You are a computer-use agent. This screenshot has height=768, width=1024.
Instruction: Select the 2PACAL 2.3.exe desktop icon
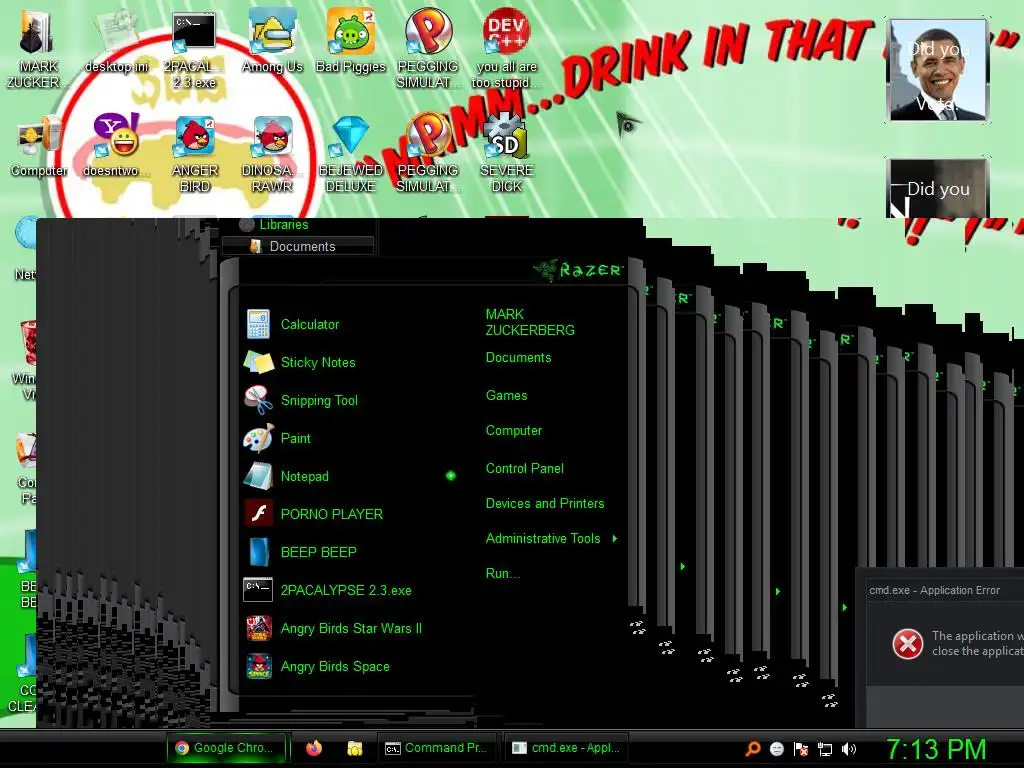(x=194, y=50)
